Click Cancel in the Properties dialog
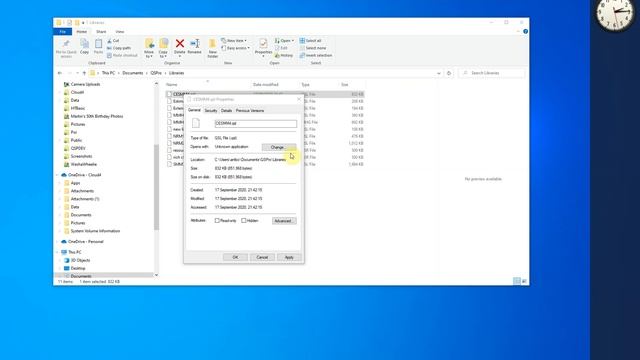This screenshot has width=640, height=360. (262, 257)
